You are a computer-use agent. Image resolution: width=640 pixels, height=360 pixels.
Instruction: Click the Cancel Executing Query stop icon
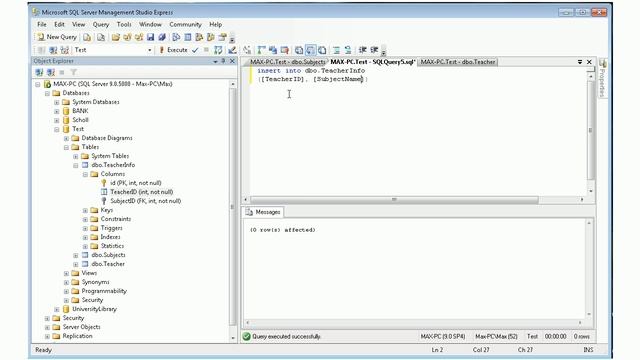point(206,50)
